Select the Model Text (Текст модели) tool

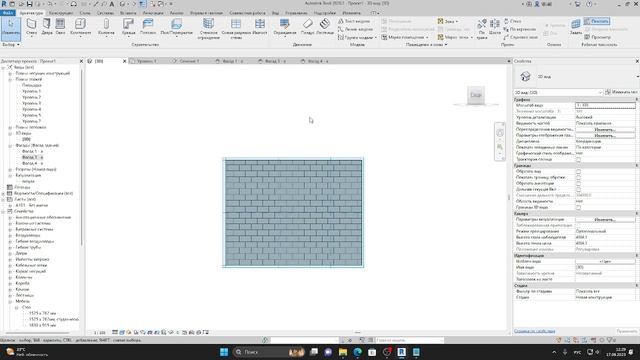click(x=354, y=21)
